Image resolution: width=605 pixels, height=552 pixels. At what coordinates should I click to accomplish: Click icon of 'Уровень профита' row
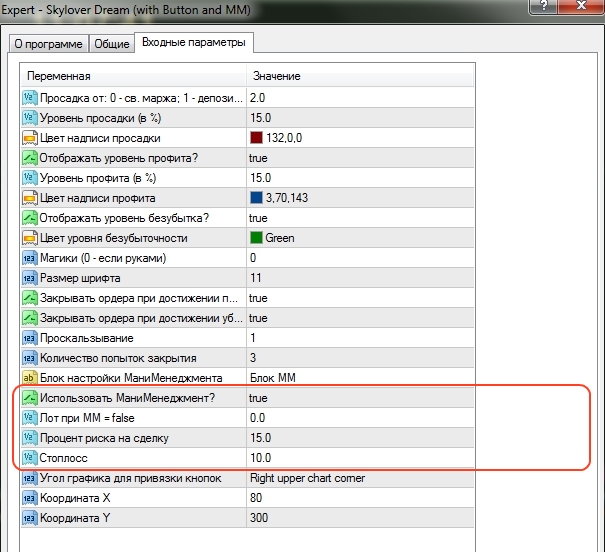click(30, 178)
